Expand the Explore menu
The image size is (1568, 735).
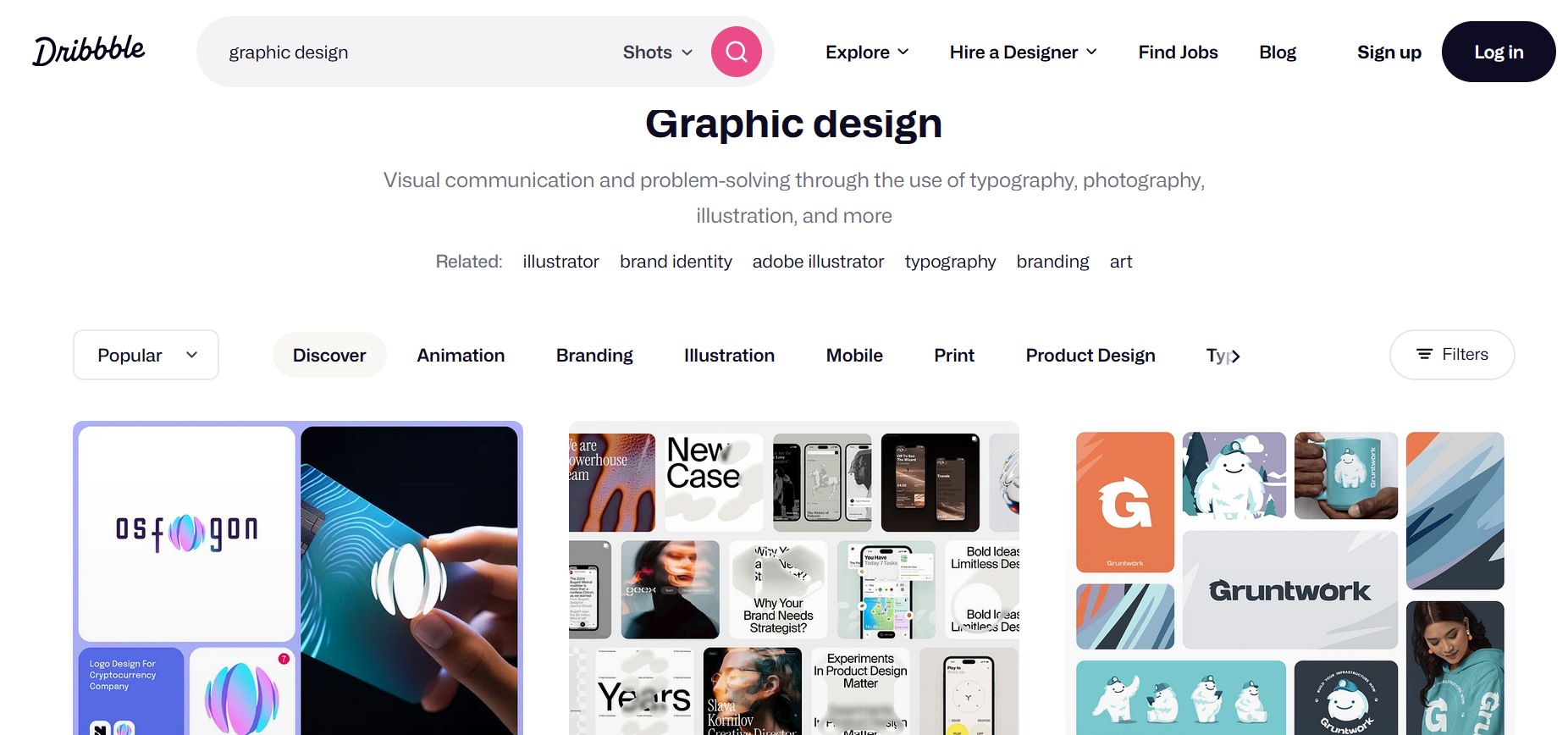point(867,52)
